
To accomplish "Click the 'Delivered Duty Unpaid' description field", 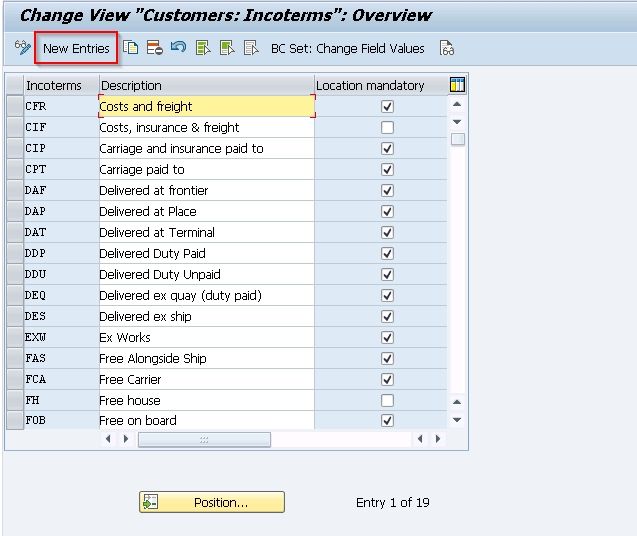I will click(x=207, y=274).
